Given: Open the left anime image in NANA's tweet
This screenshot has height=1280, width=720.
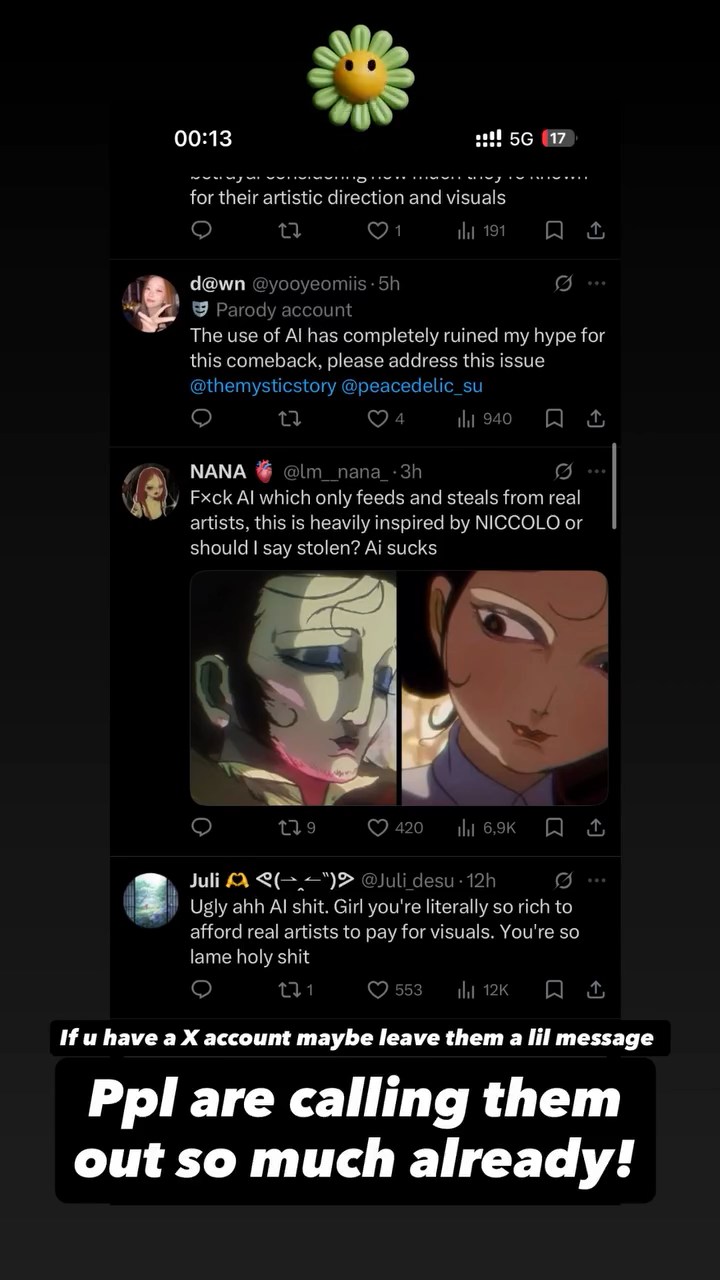Looking at the screenshot, I should (x=293, y=688).
